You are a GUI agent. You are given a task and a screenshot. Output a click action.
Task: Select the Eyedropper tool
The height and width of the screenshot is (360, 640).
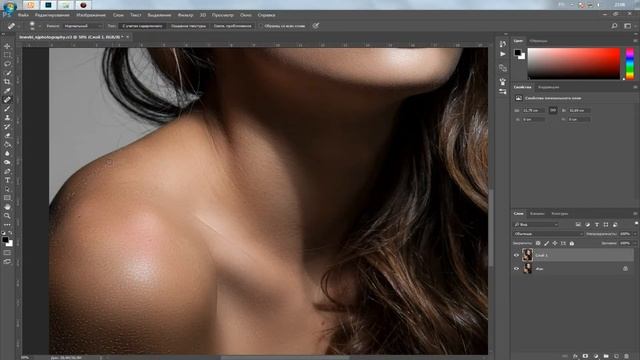point(7,91)
